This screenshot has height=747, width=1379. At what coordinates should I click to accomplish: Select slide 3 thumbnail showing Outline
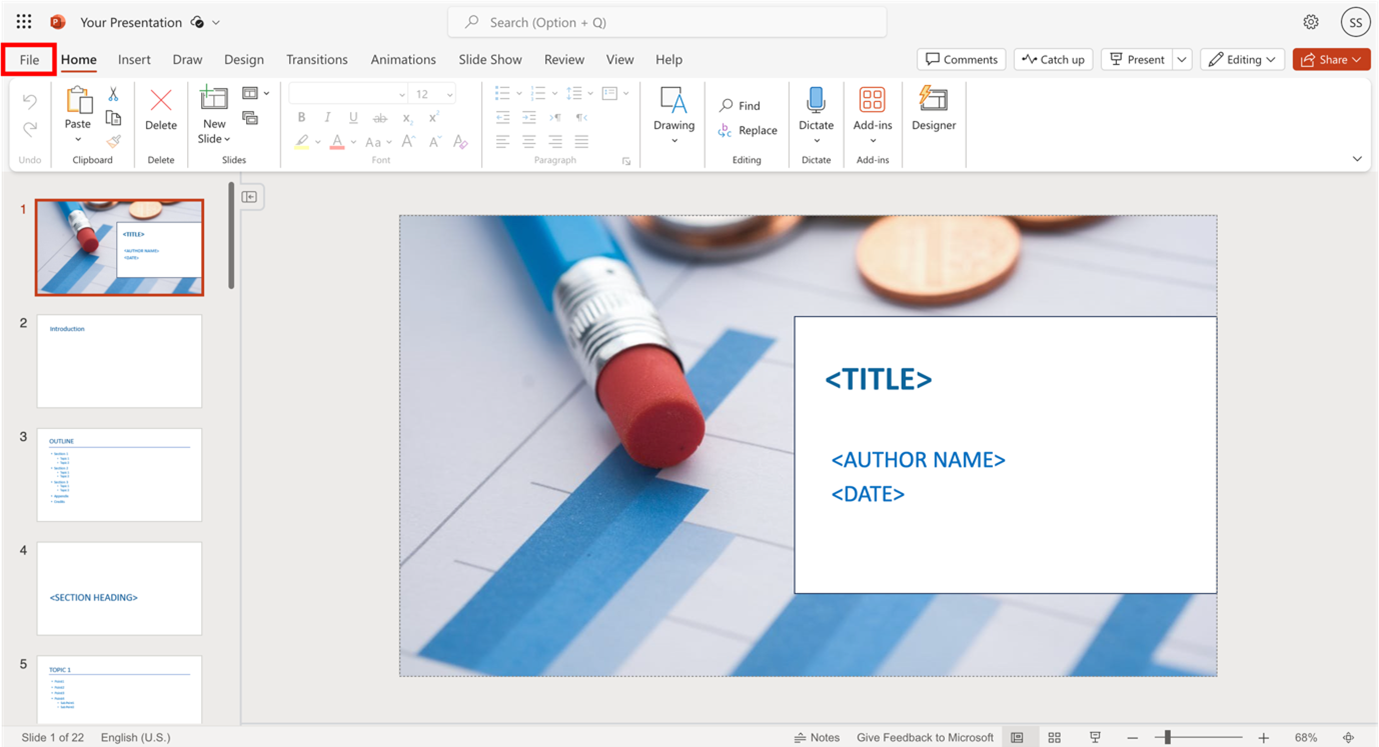pyautogui.click(x=119, y=474)
